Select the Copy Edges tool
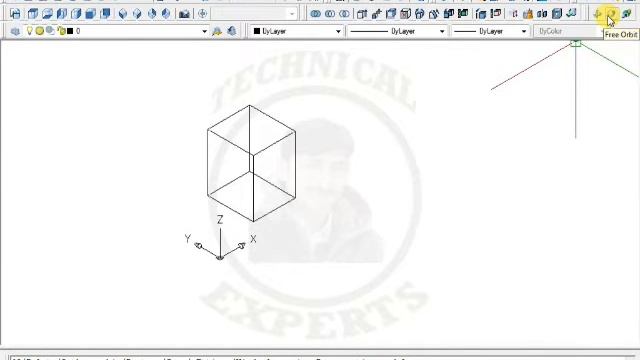The image size is (640, 360). pos(481,14)
